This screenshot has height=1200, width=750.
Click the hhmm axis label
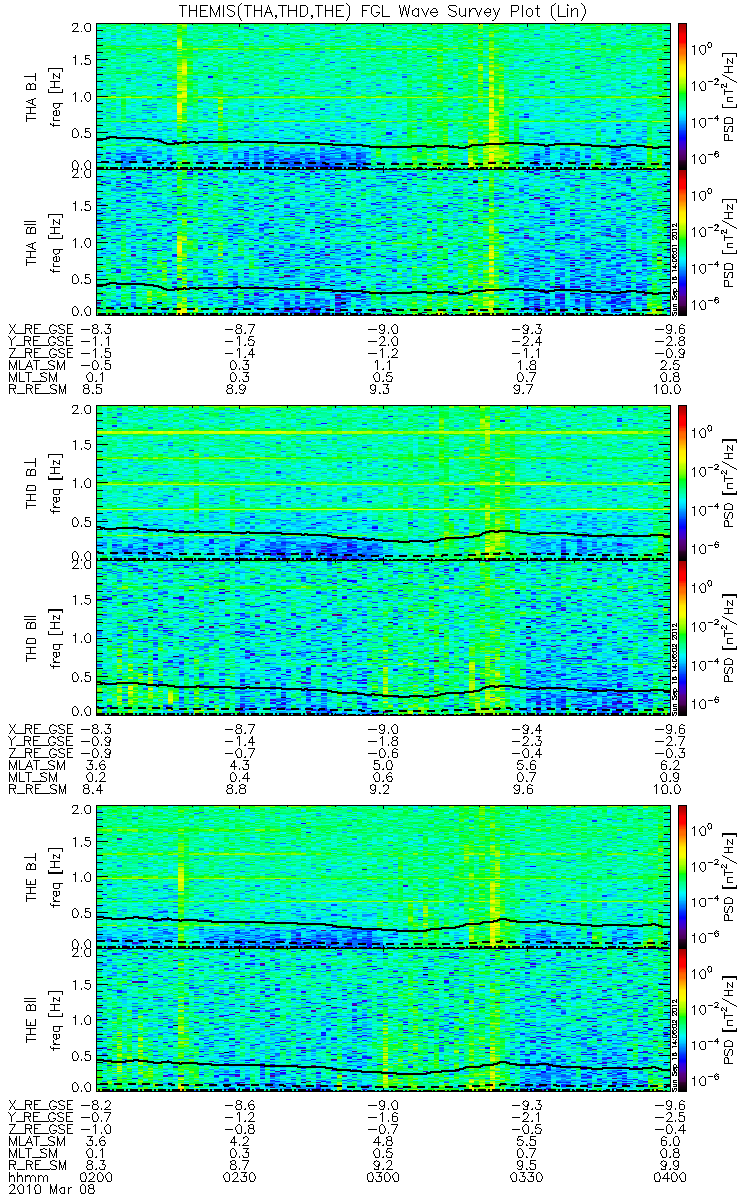(x=24, y=1179)
